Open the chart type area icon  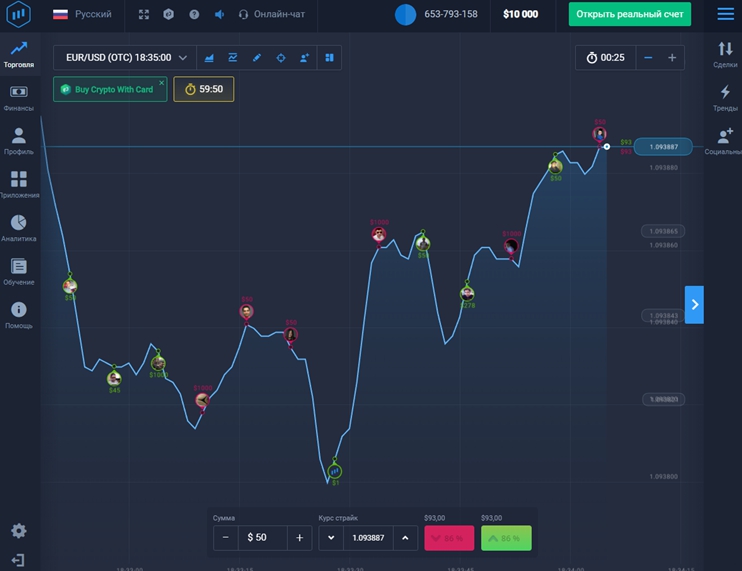210,58
